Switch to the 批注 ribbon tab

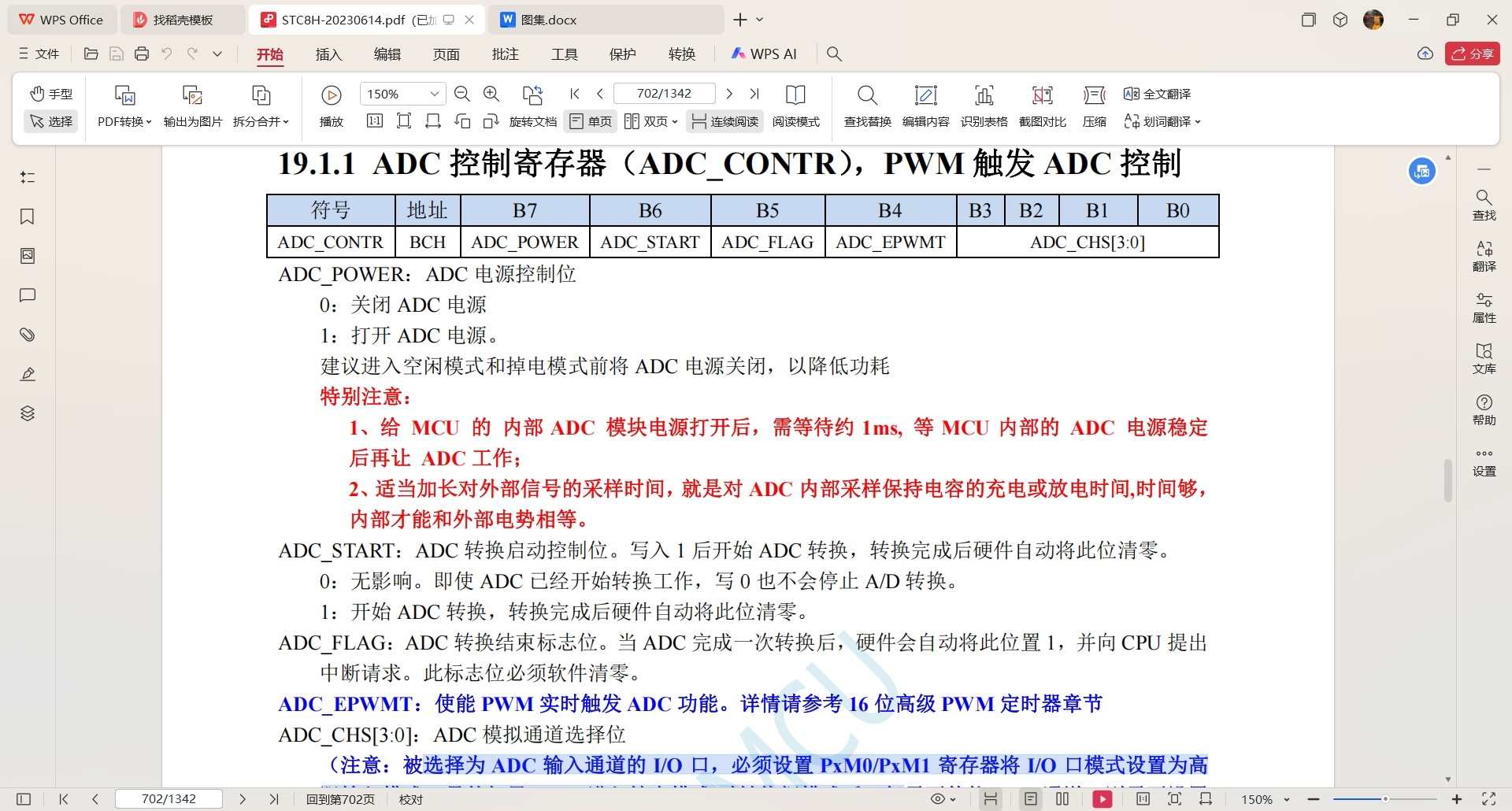(x=505, y=54)
